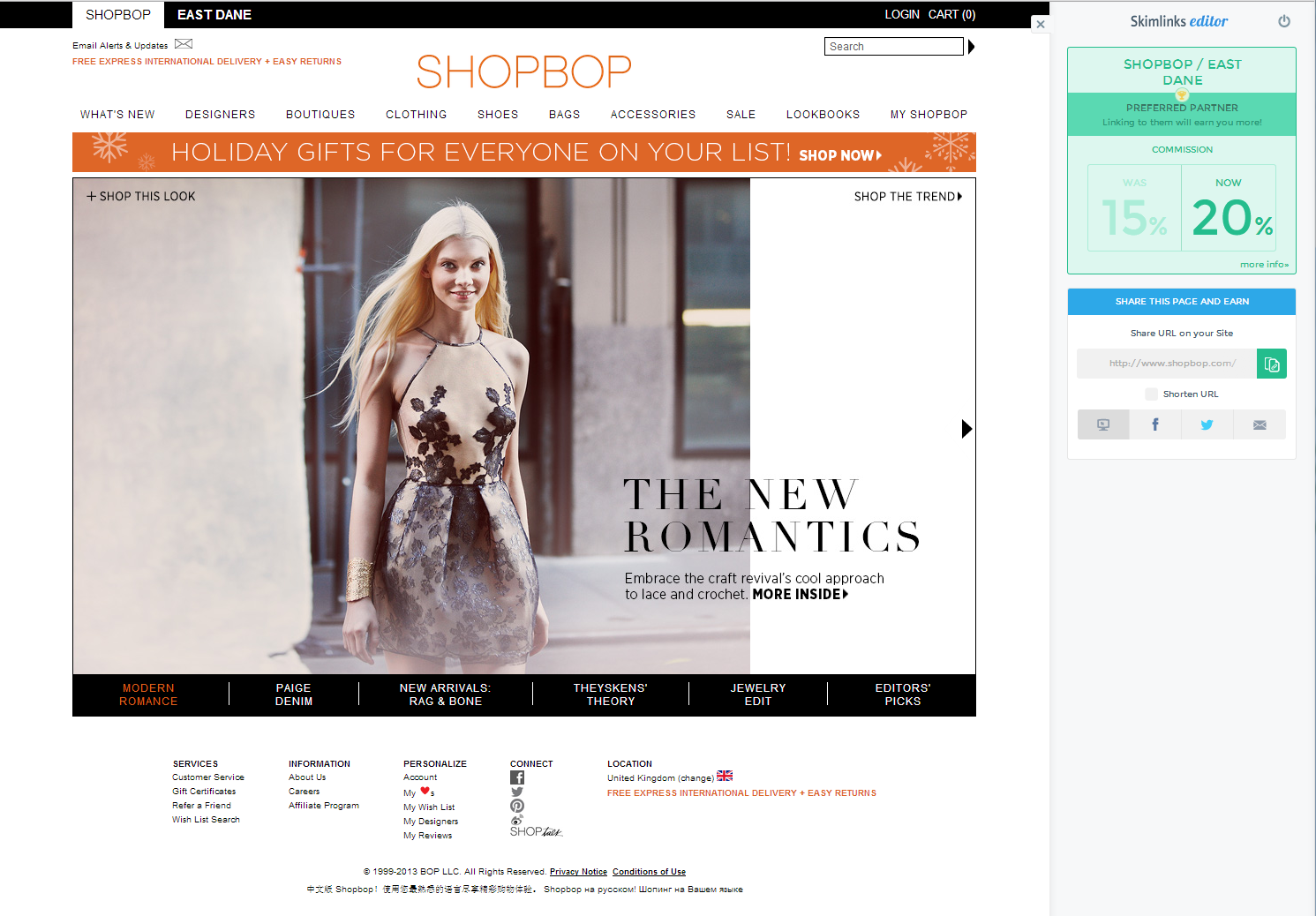Click Shop Now on the holiday banner

click(x=840, y=155)
